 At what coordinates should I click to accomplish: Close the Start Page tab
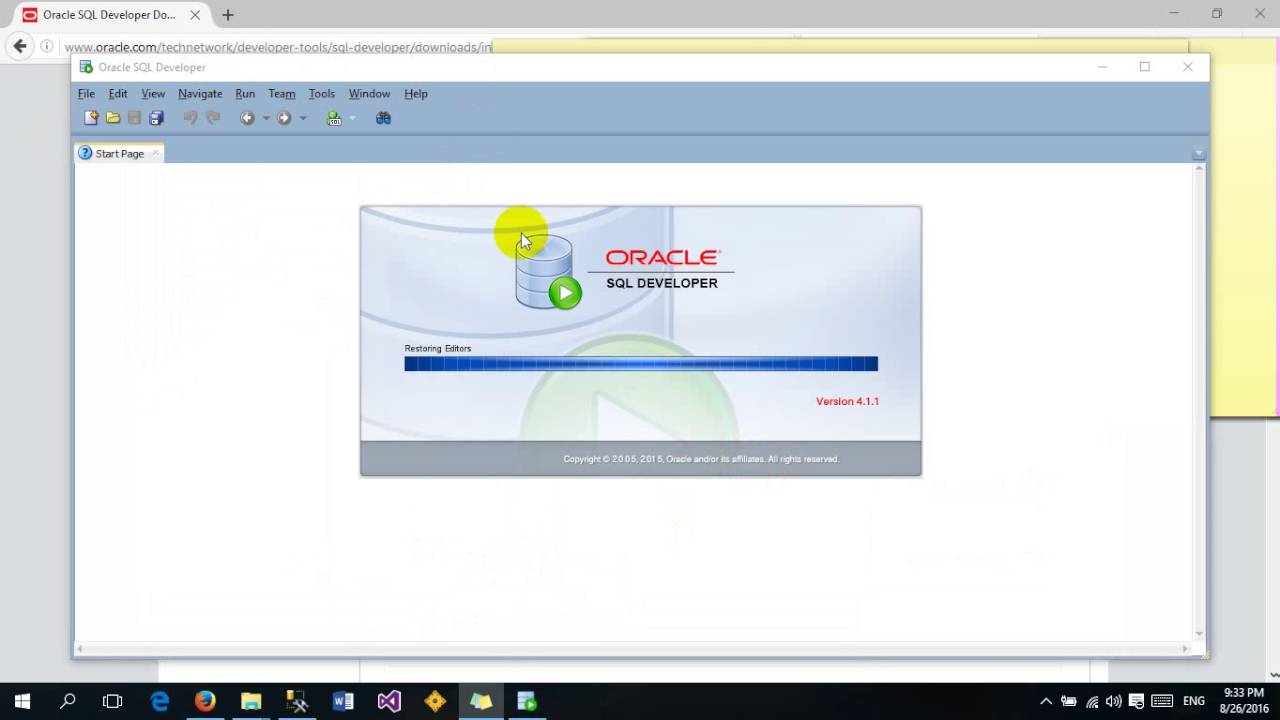point(155,153)
